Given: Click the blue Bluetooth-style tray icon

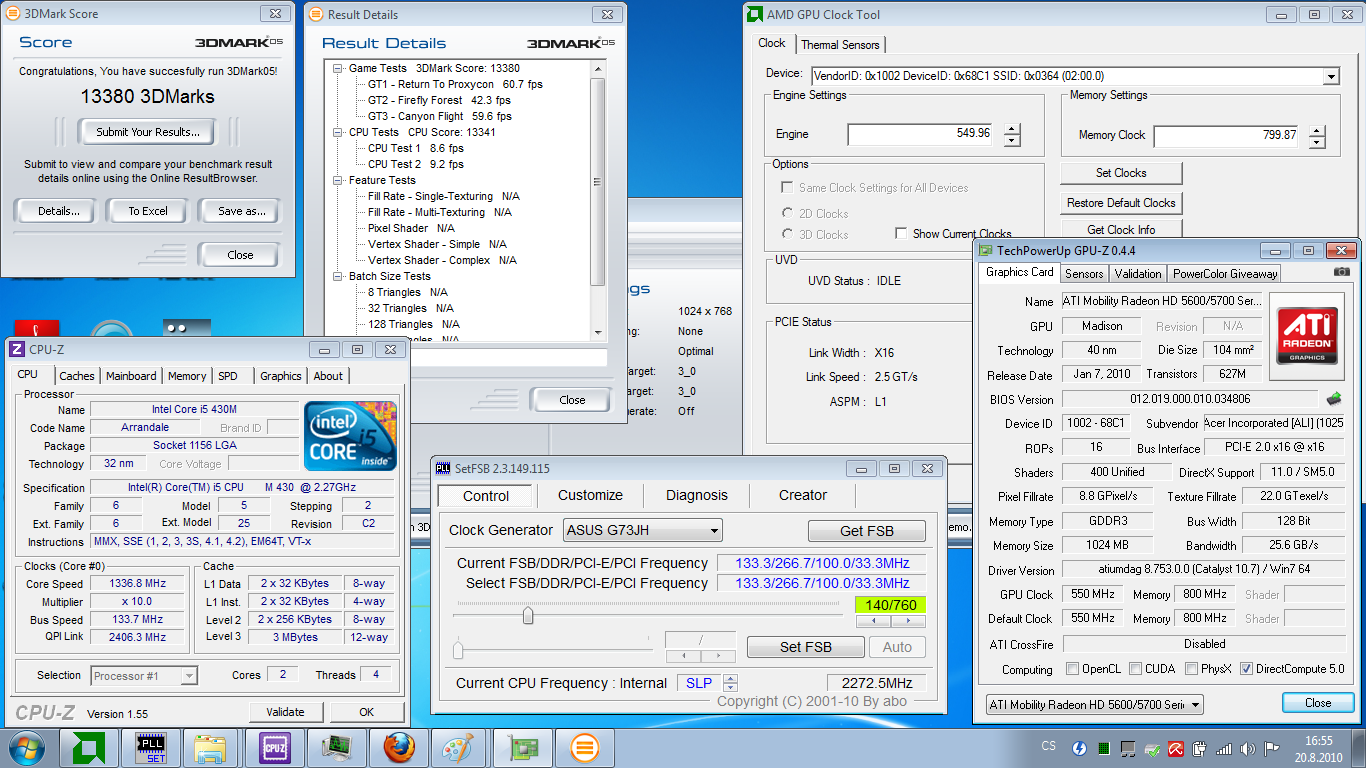Looking at the screenshot, I should 1080,748.
